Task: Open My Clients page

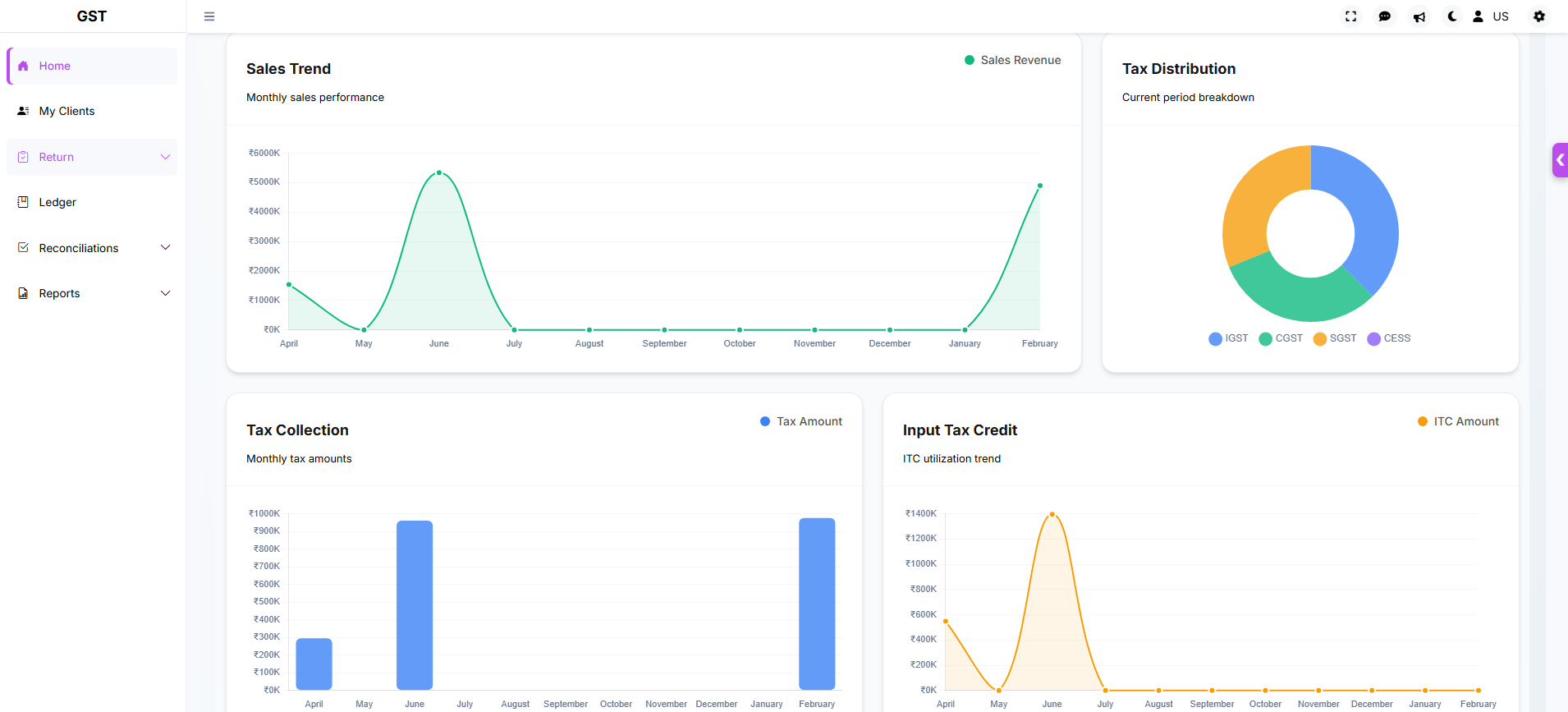Action: (66, 111)
